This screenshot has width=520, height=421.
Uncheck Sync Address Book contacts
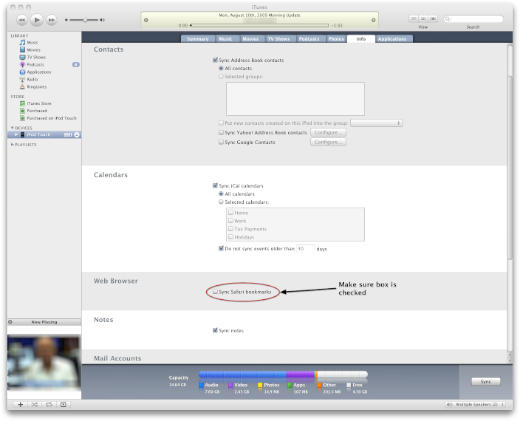215,60
